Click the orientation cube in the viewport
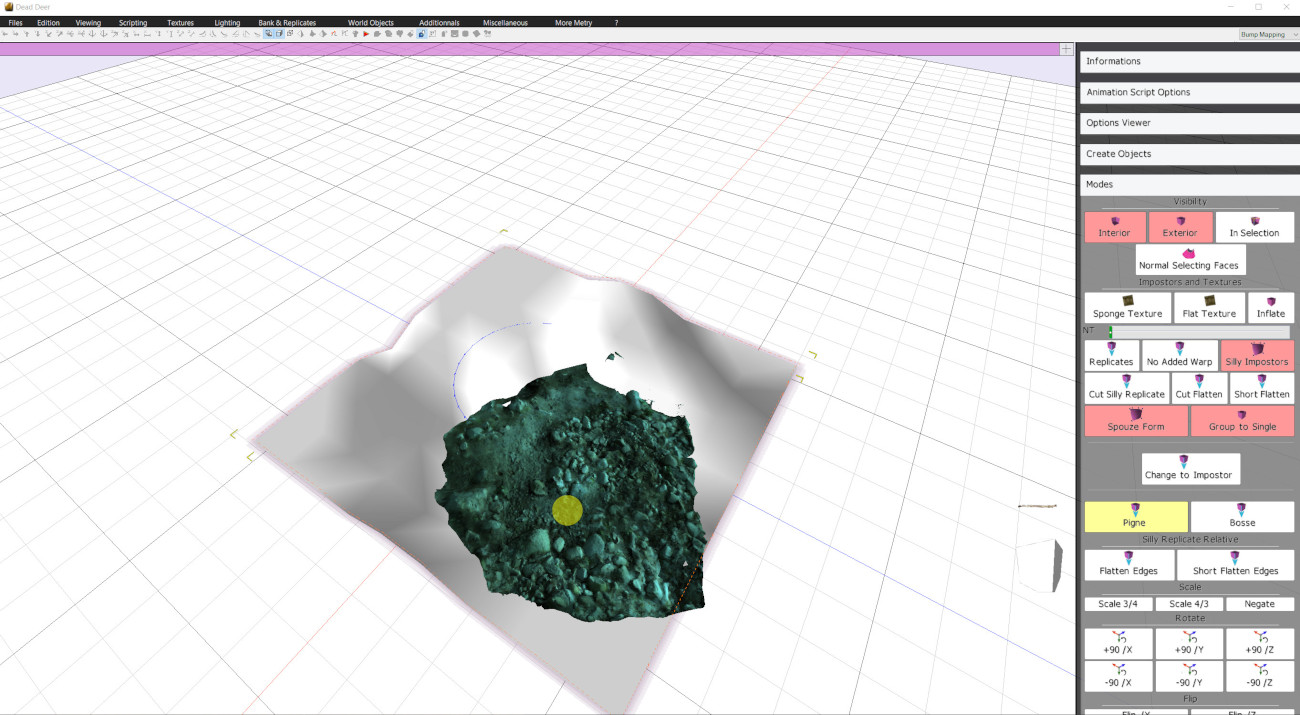The height and width of the screenshot is (715, 1300). tap(1040, 565)
